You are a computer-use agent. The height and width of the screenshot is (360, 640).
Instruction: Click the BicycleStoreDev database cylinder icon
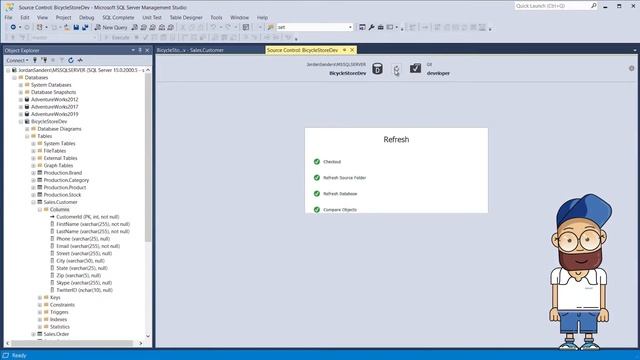click(x=378, y=69)
